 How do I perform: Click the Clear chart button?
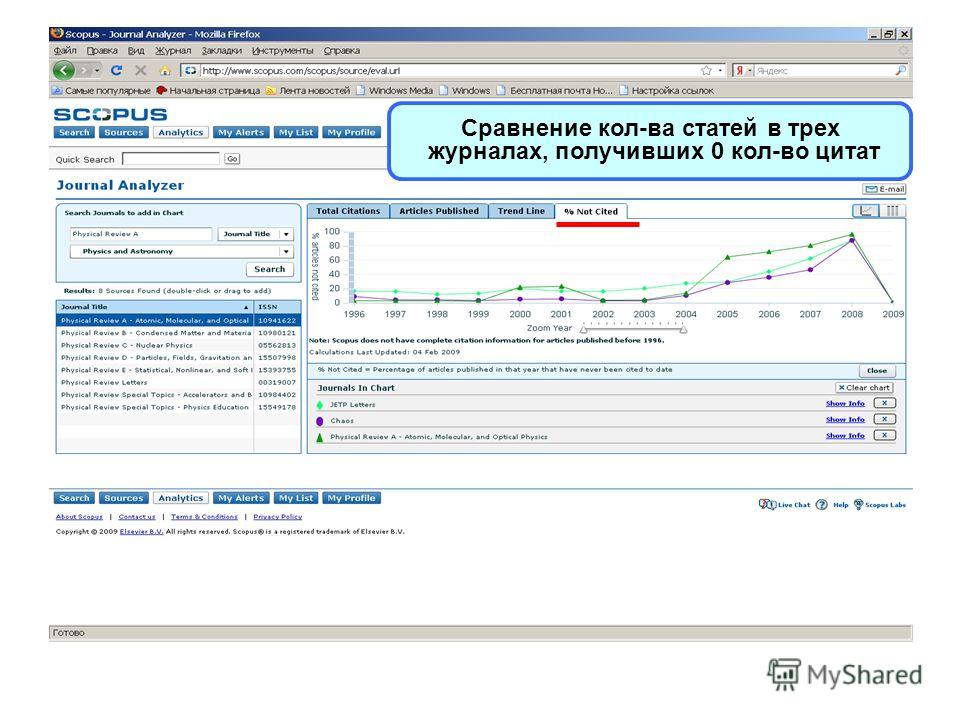pyautogui.click(x=864, y=388)
